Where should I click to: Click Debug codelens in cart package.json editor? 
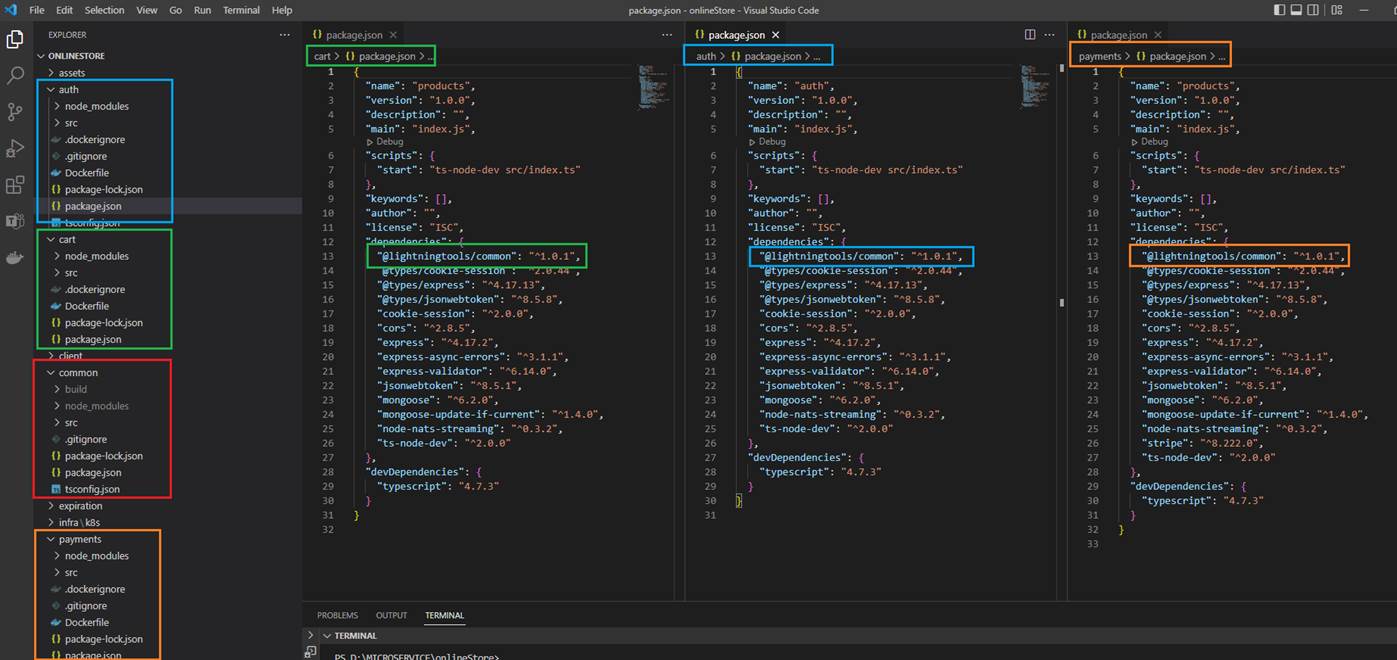tap(389, 142)
